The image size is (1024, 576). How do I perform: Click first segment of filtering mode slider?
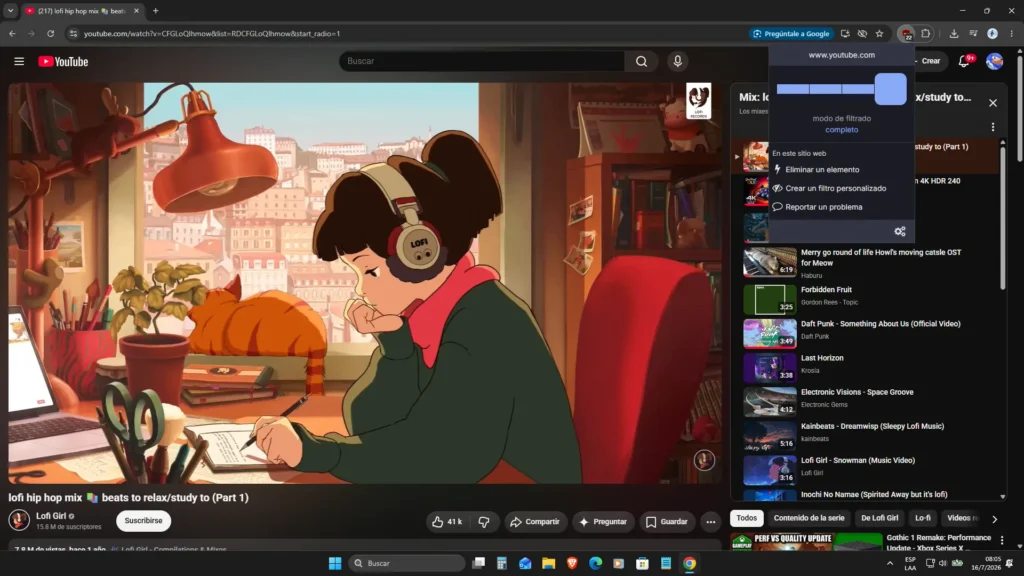click(792, 89)
